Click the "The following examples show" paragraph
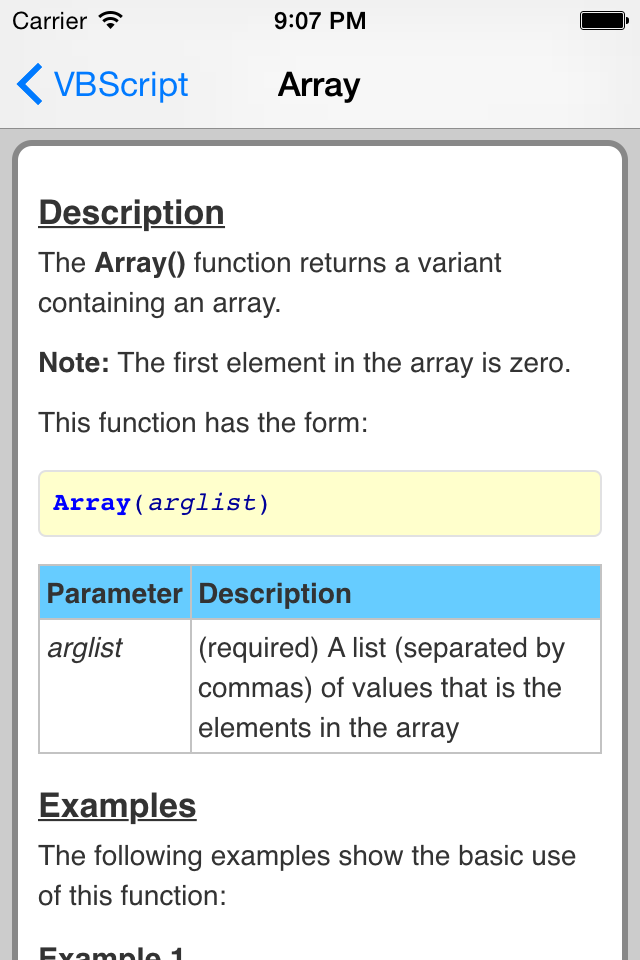This screenshot has height=960, width=640. [x=307, y=875]
